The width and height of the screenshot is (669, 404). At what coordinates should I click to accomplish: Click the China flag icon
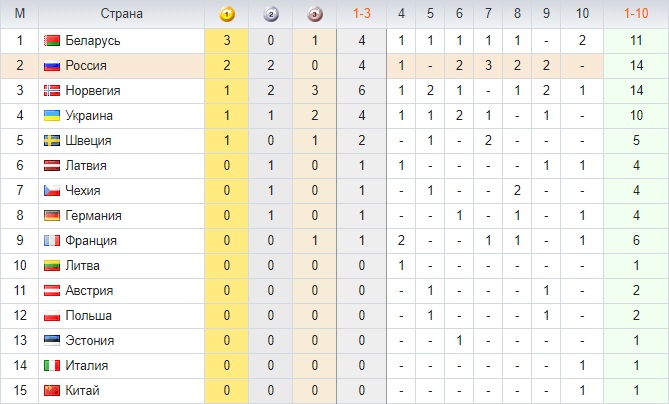coord(52,391)
